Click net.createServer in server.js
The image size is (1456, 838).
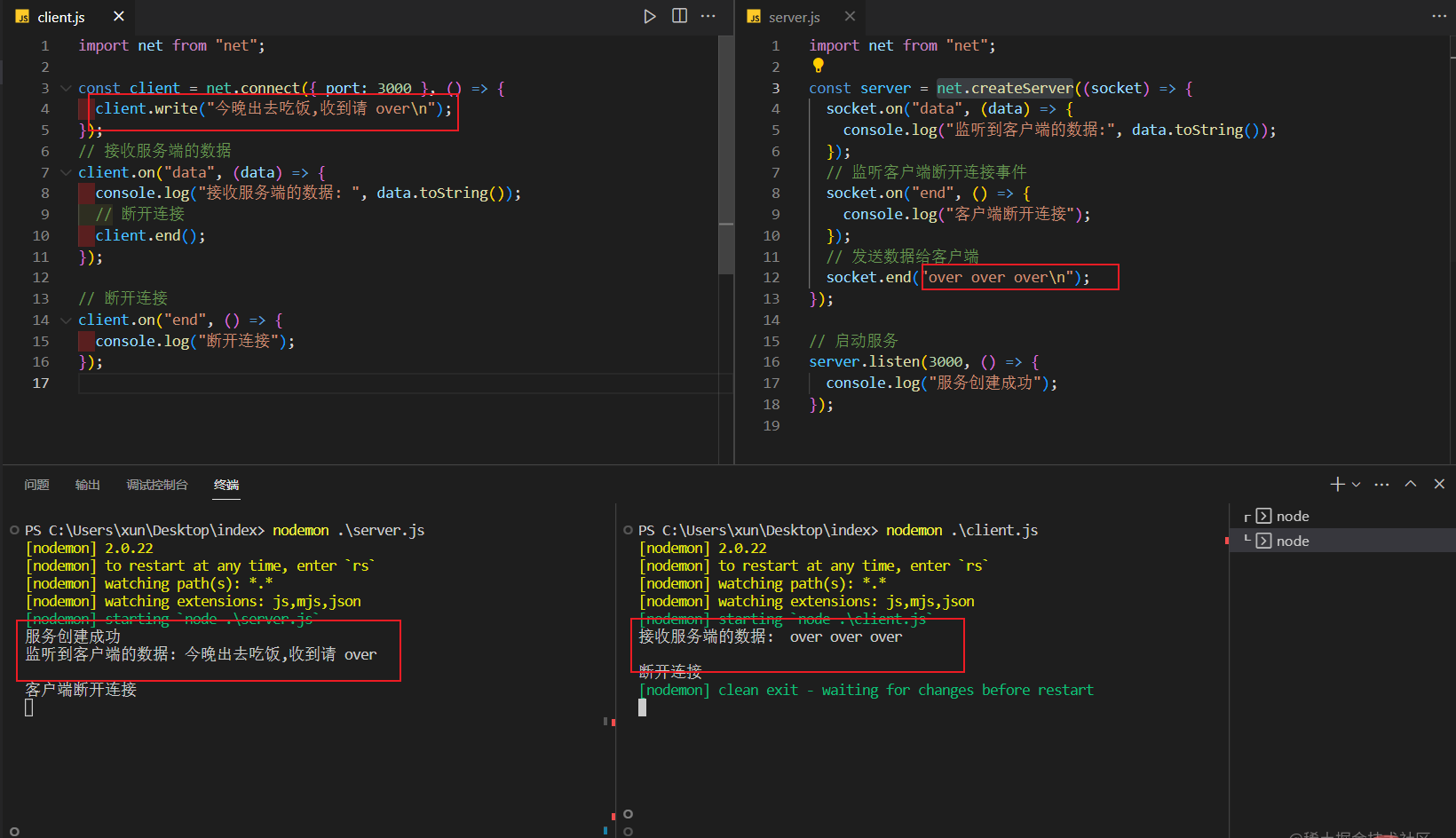pyautogui.click(x=1005, y=88)
